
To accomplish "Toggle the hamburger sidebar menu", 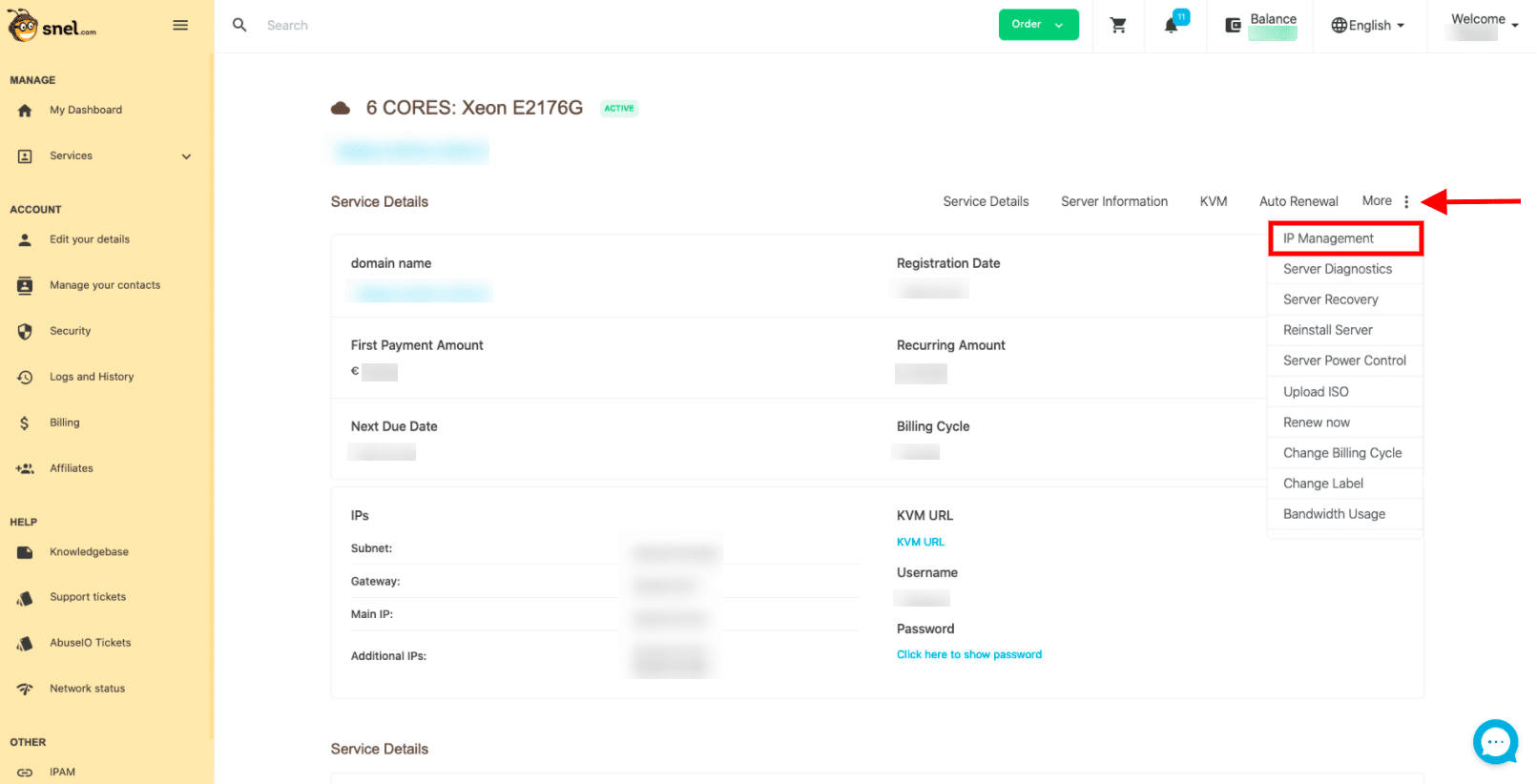I will click(x=180, y=25).
